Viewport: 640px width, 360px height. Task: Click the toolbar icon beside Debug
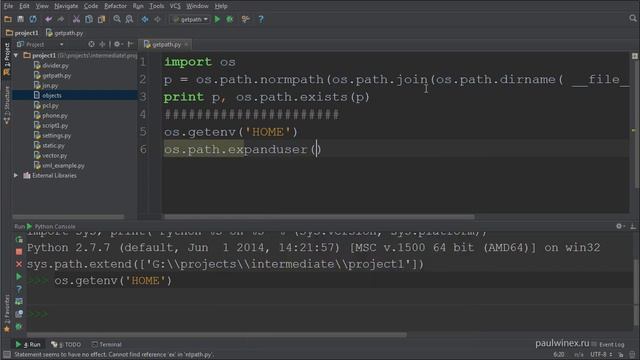click(x=245, y=19)
